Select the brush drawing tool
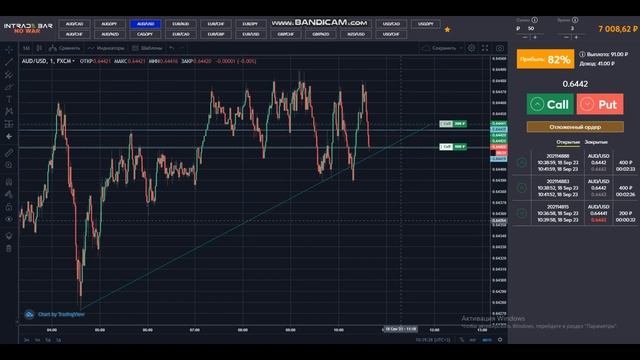The width and height of the screenshot is (640, 360). click(x=9, y=87)
